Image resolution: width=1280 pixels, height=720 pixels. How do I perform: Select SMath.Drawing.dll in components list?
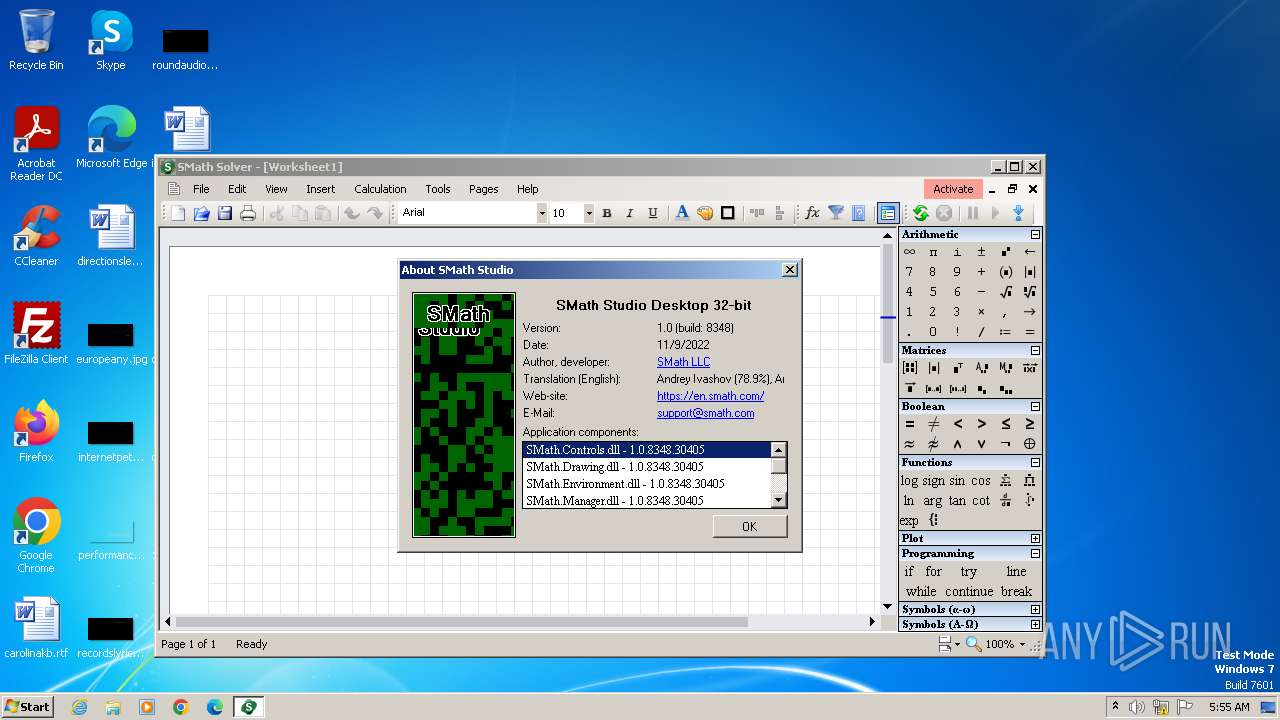[x=646, y=467]
